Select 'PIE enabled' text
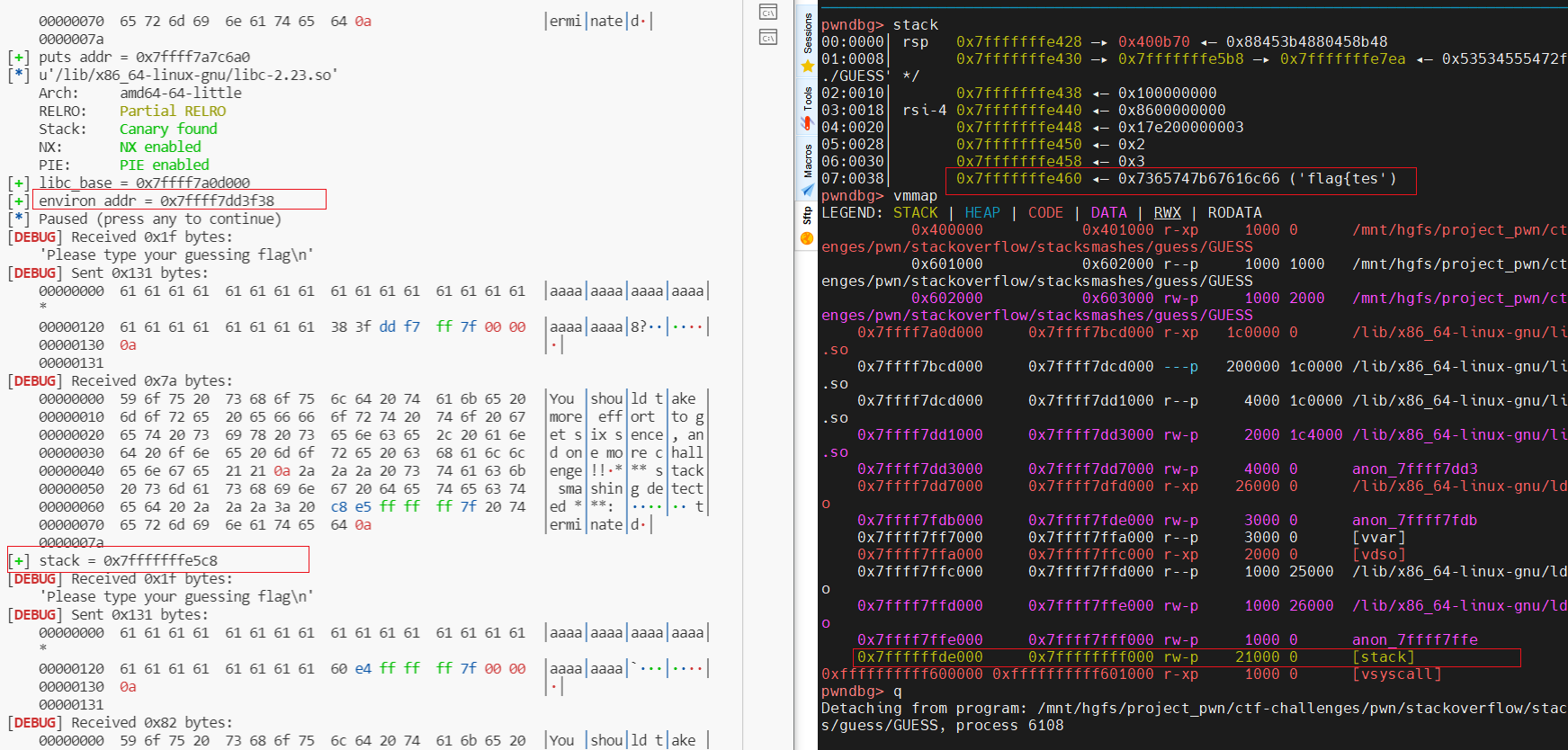The width and height of the screenshot is (1568, 750). coord(164,165)
